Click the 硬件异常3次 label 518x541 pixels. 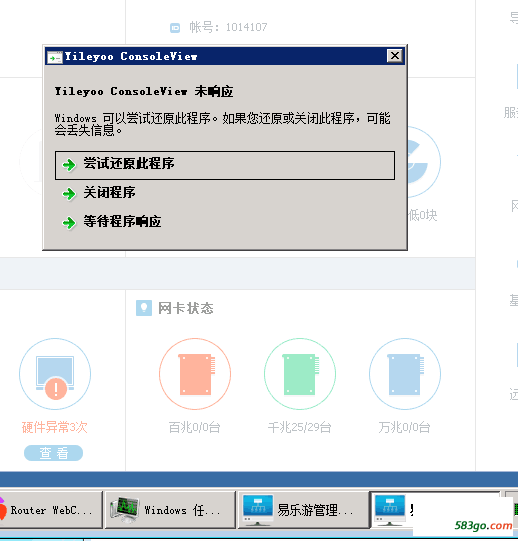click(55, 427)
